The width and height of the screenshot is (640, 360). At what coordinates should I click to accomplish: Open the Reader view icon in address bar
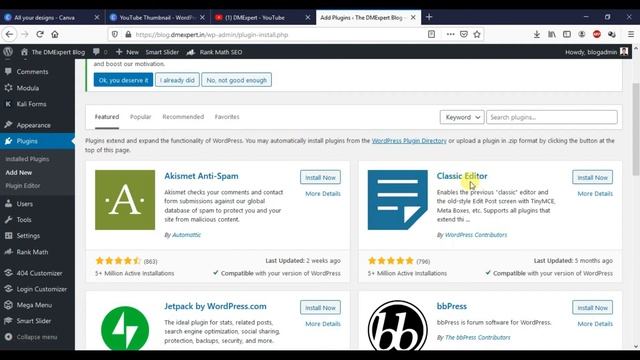431,34
